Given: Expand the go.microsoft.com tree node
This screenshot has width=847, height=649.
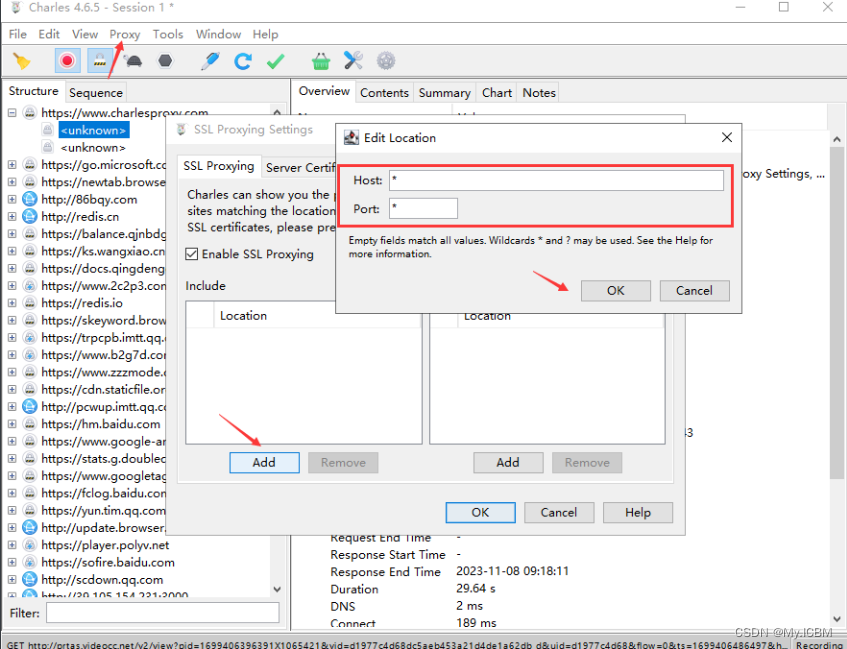Looking at the screenshot, I should (12, 165).
